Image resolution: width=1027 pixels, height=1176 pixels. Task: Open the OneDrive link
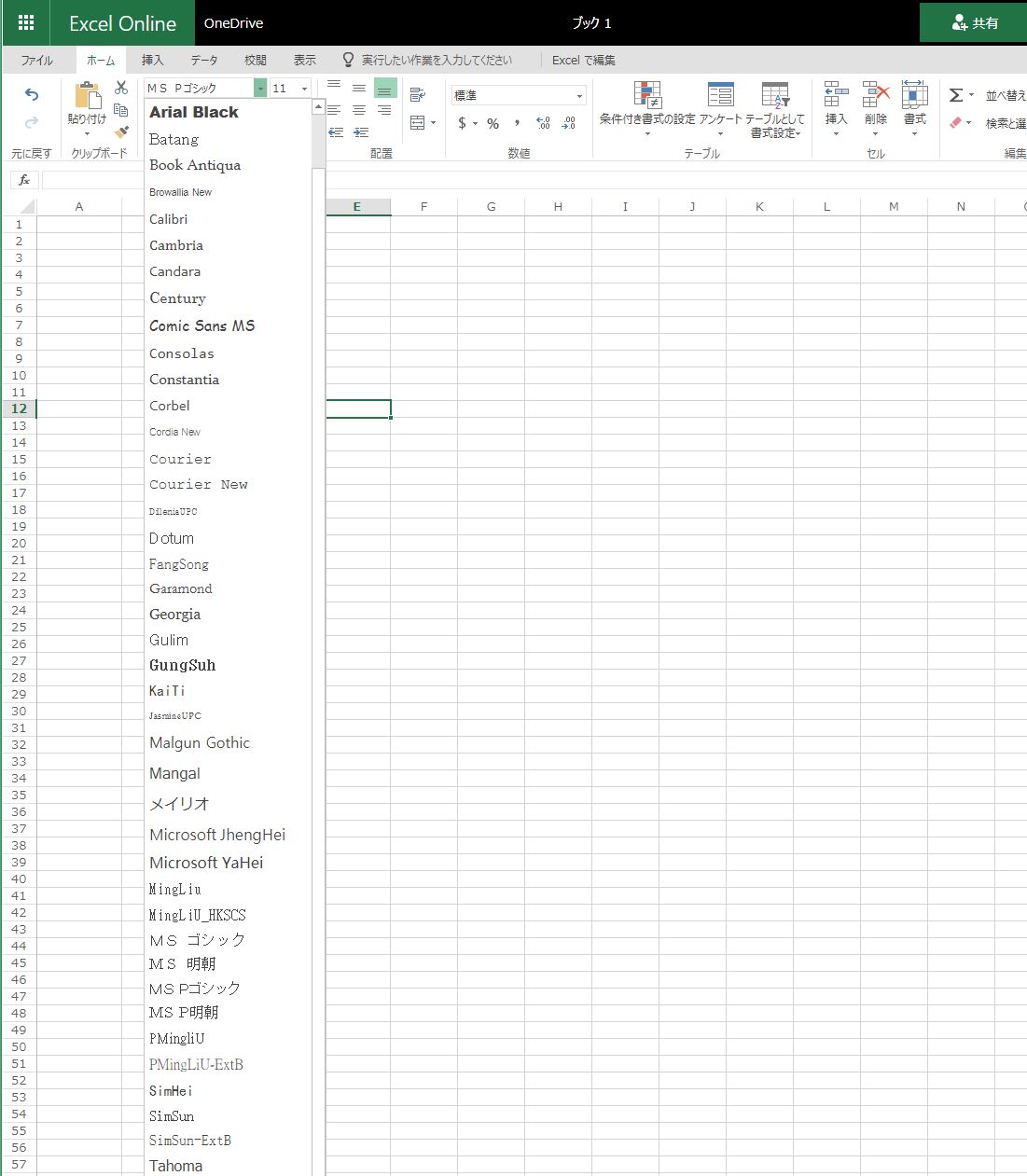click(234, 22)
